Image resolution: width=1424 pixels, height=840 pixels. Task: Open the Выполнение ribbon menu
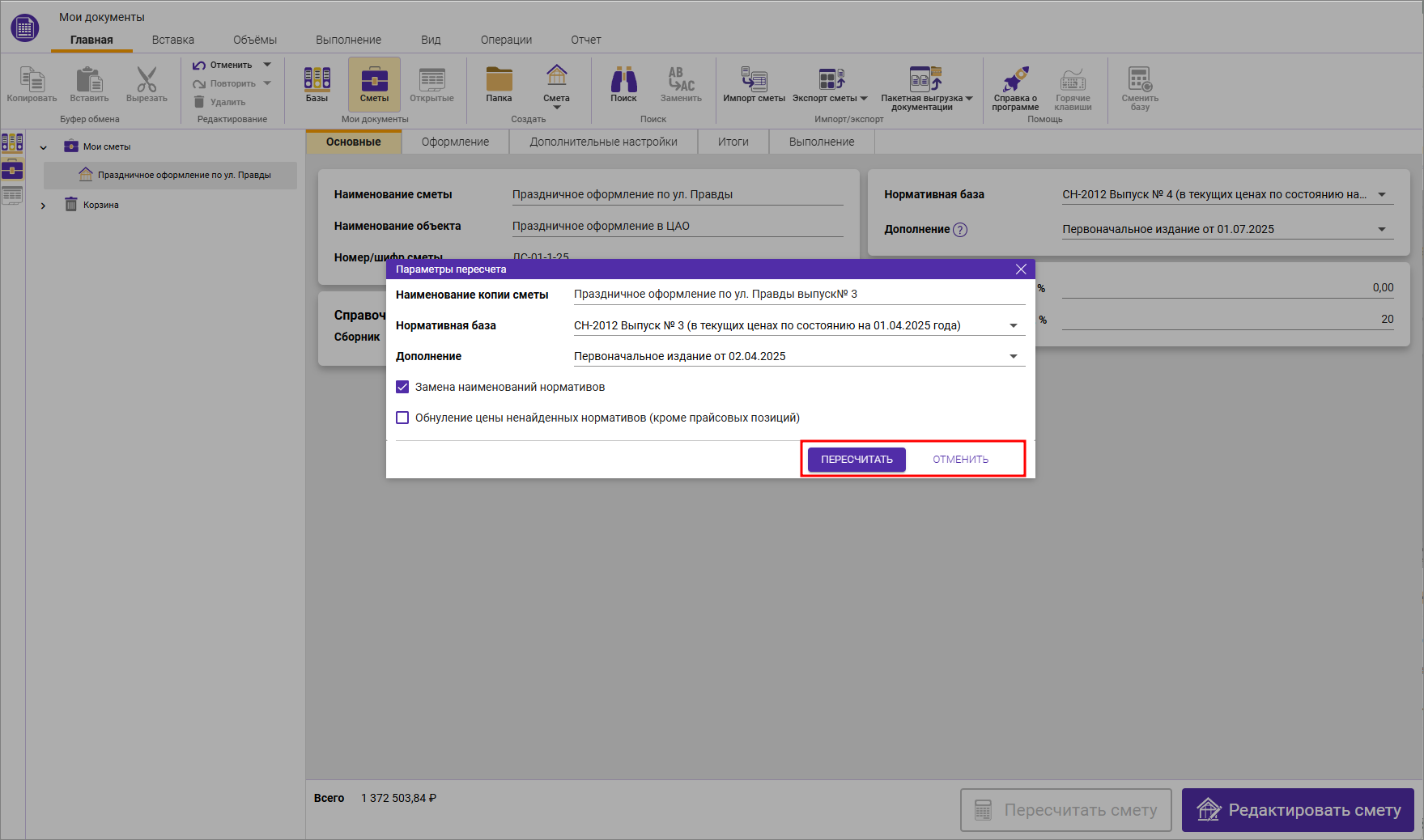[x=348, y=40]
